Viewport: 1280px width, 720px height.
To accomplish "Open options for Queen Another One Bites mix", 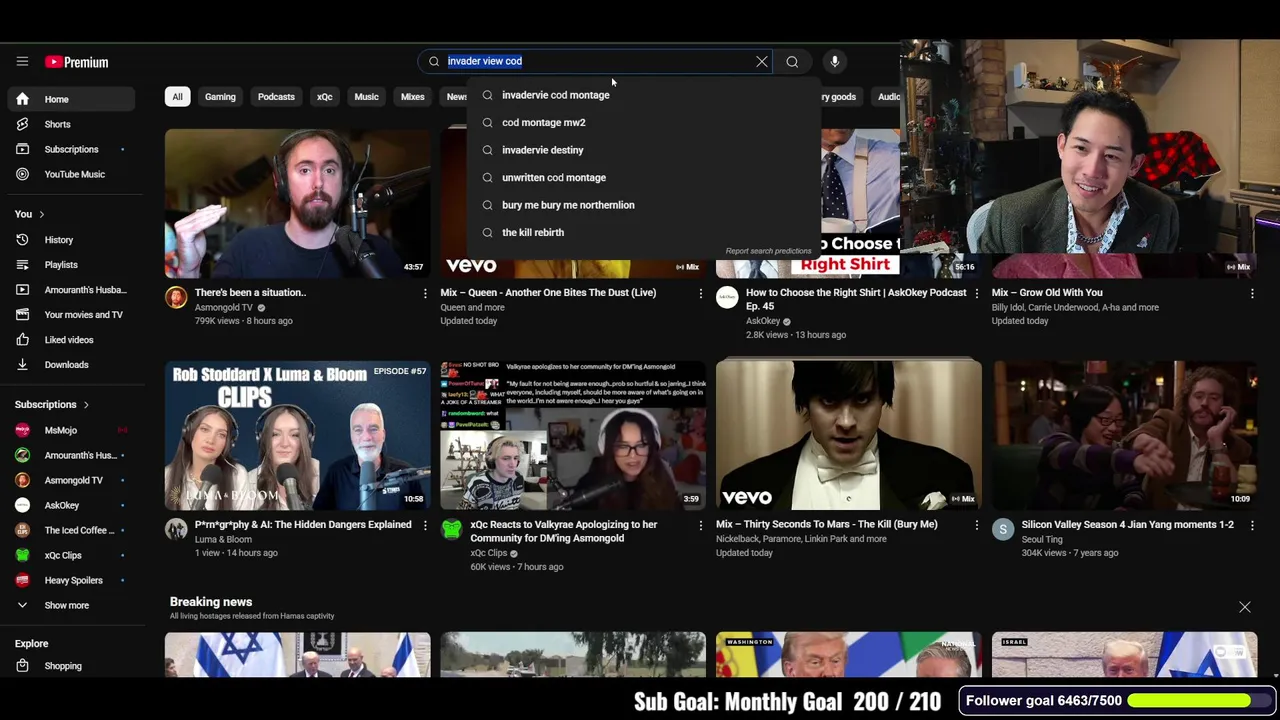I will point(701,293).
